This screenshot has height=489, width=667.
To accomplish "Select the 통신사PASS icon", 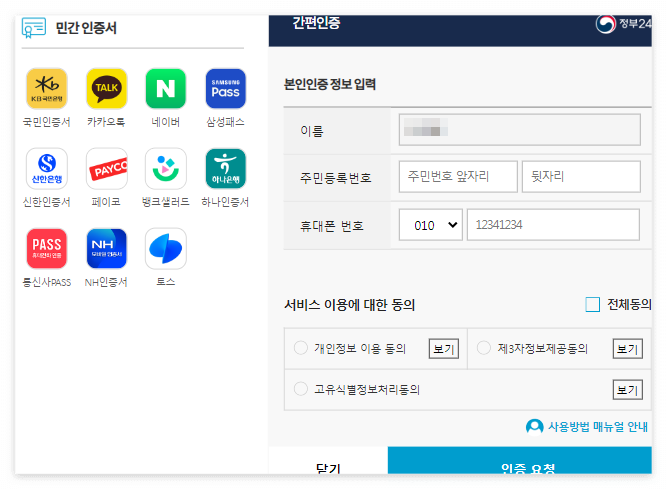I will [47, 249].
